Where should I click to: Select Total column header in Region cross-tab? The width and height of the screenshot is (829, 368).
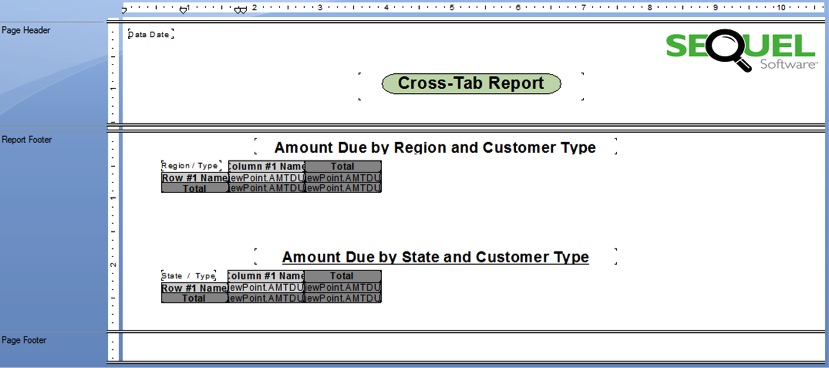point(343,166)
